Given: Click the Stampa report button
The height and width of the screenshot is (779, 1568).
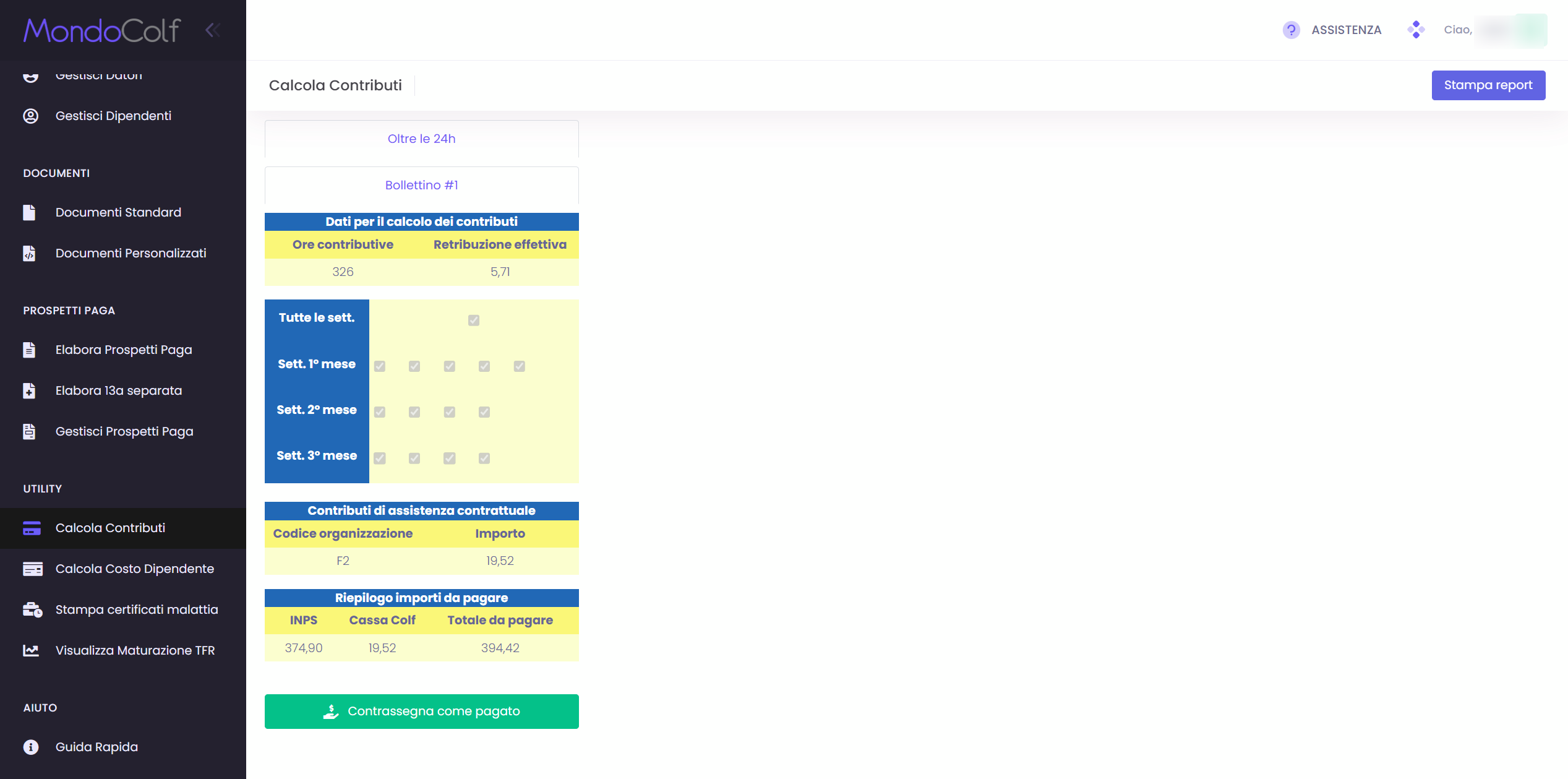Looking at the screenshot, I should 1488,85.
